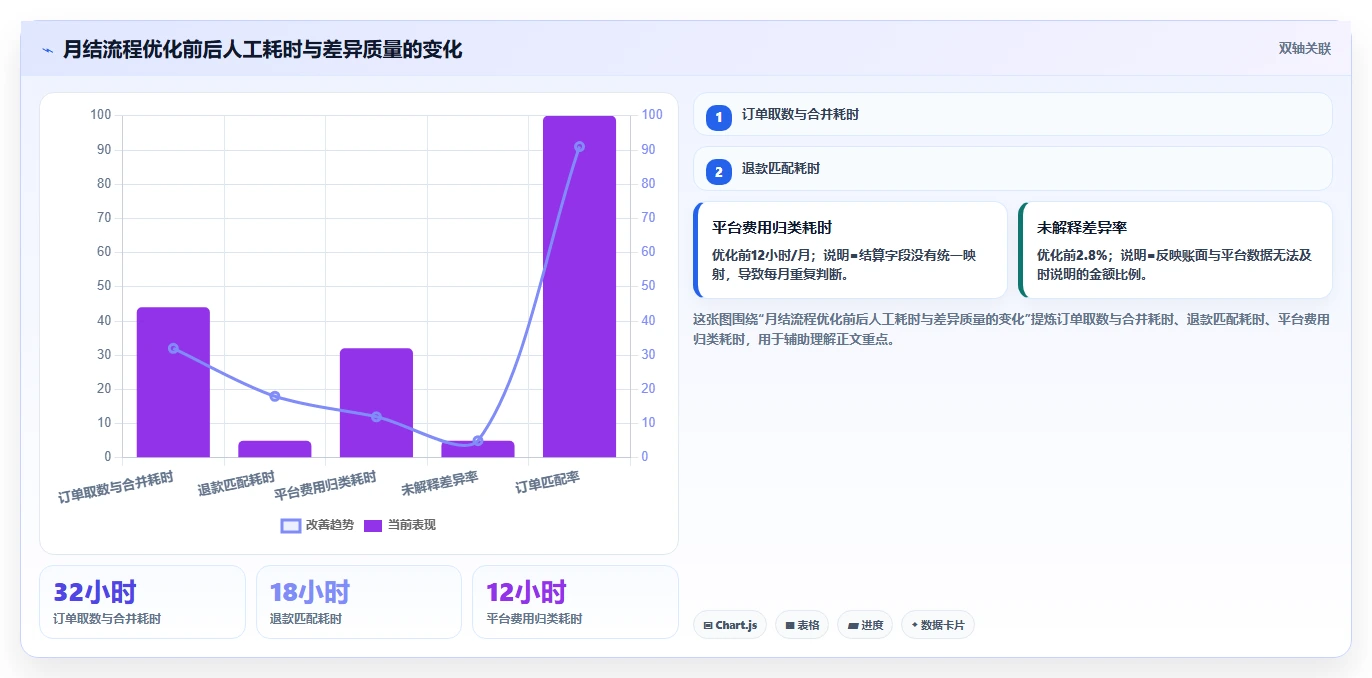Viewport: 1372px width, 678px height.
Task: Select the 平台费用归类耗时 card
Action: [x=850, y=250]
